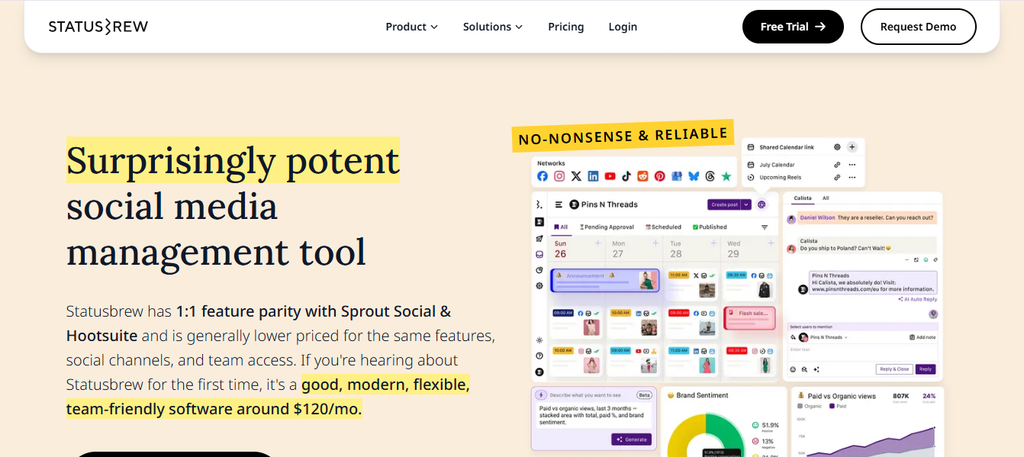Start the Free Trial

793,27
